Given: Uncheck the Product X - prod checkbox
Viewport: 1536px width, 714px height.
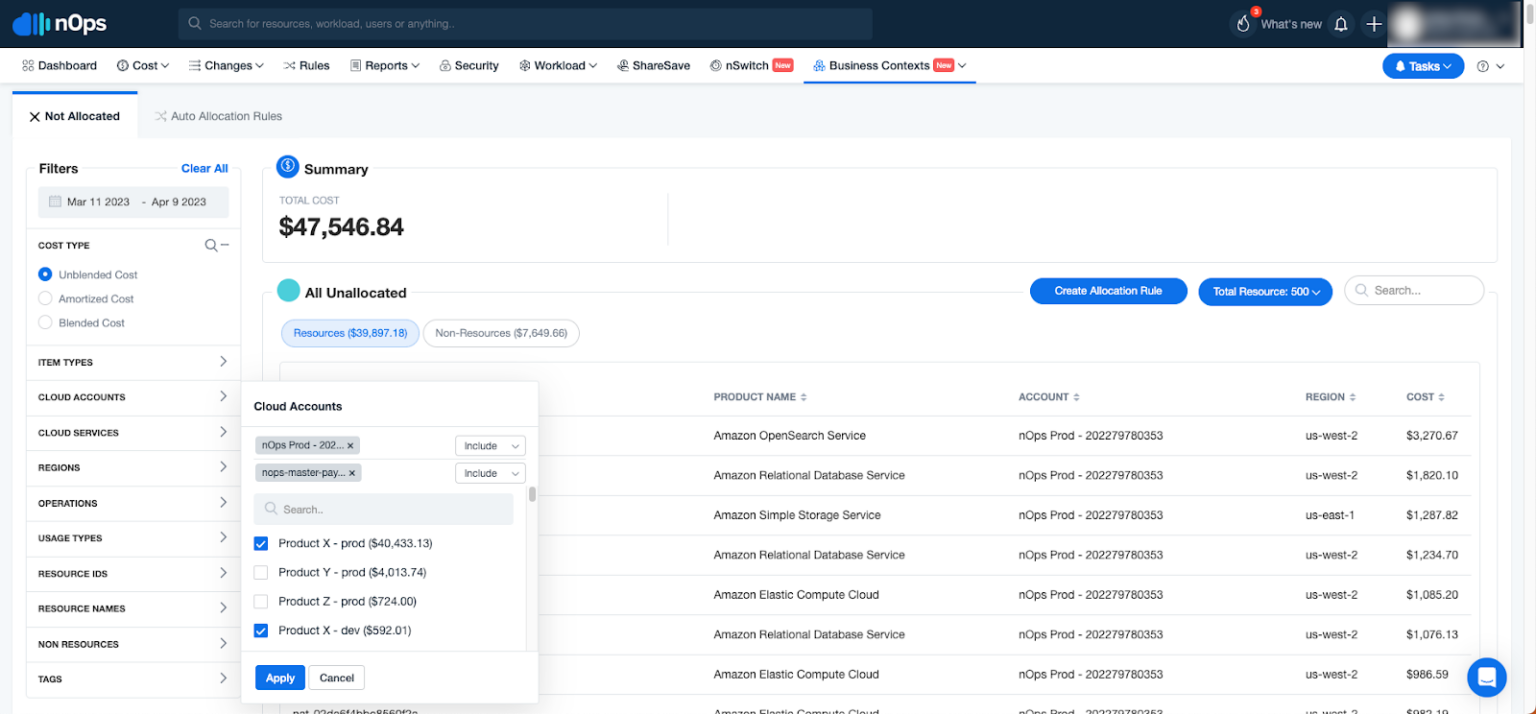Looking at the screenshot, I should 261,543.
